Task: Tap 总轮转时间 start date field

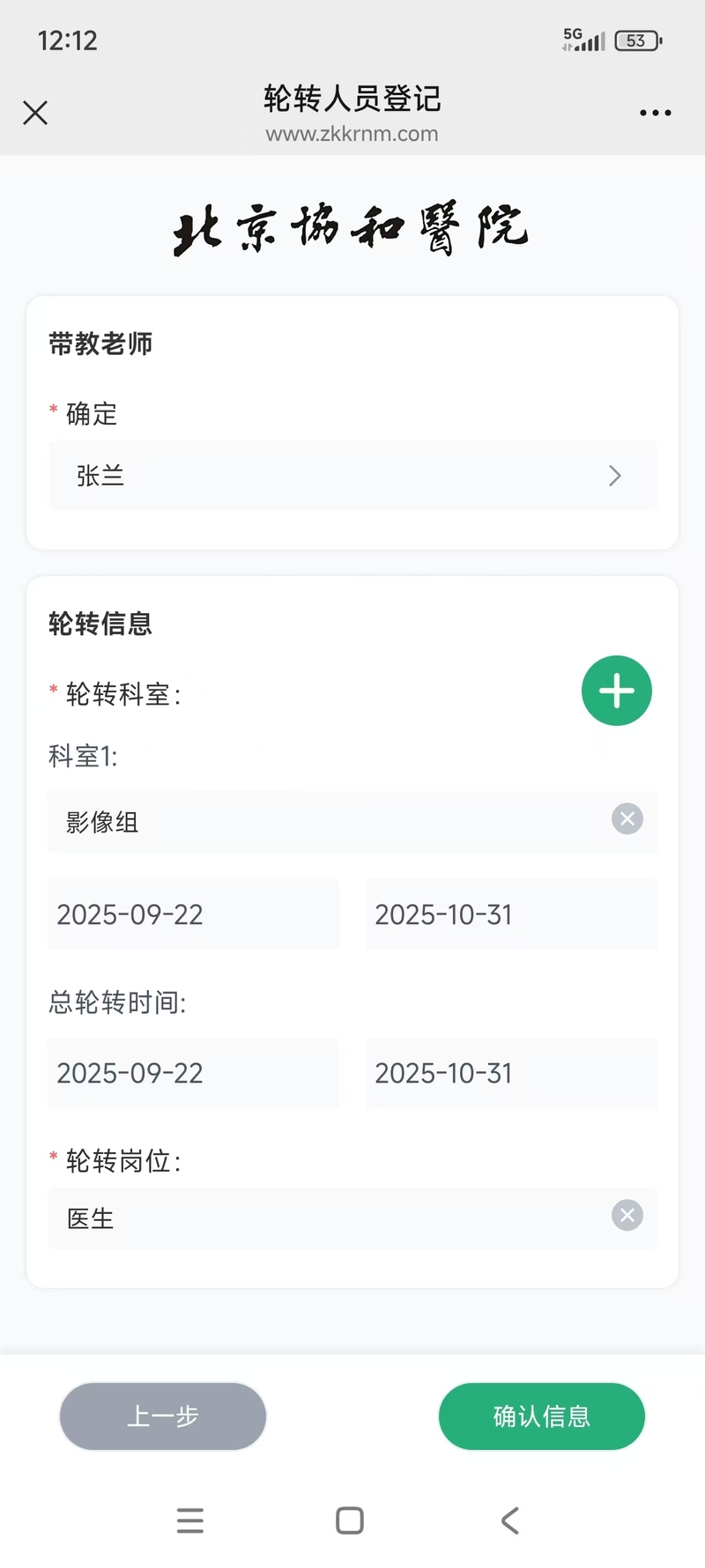Action: click(x=193, y=1073)
